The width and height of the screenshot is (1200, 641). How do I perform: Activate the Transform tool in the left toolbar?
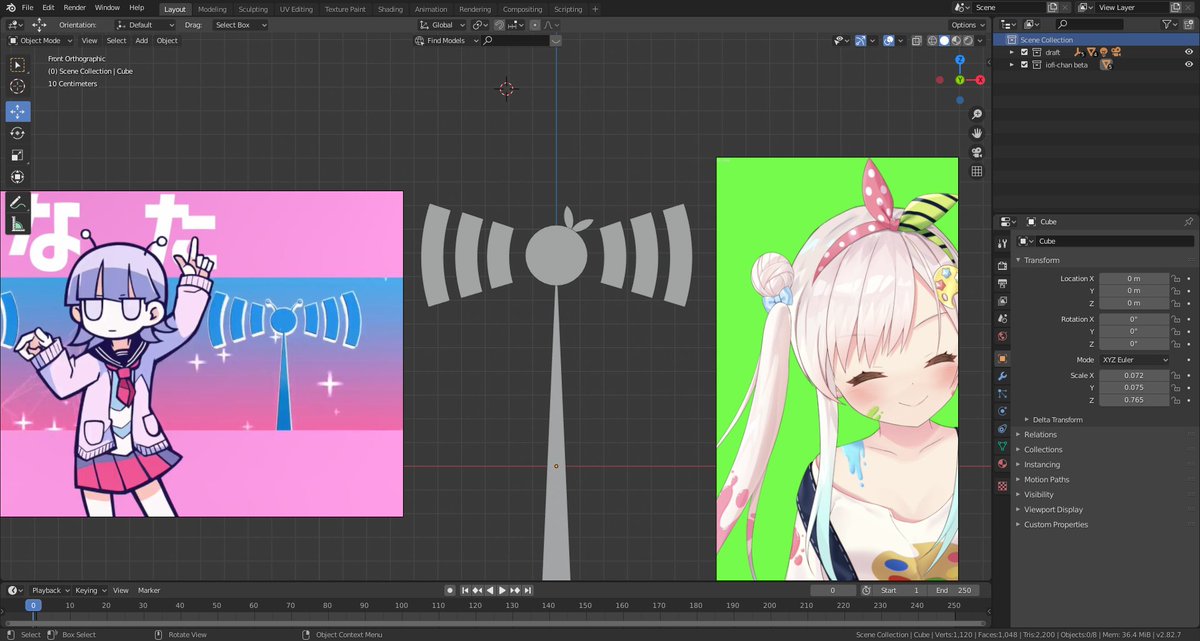coord(18,177)
